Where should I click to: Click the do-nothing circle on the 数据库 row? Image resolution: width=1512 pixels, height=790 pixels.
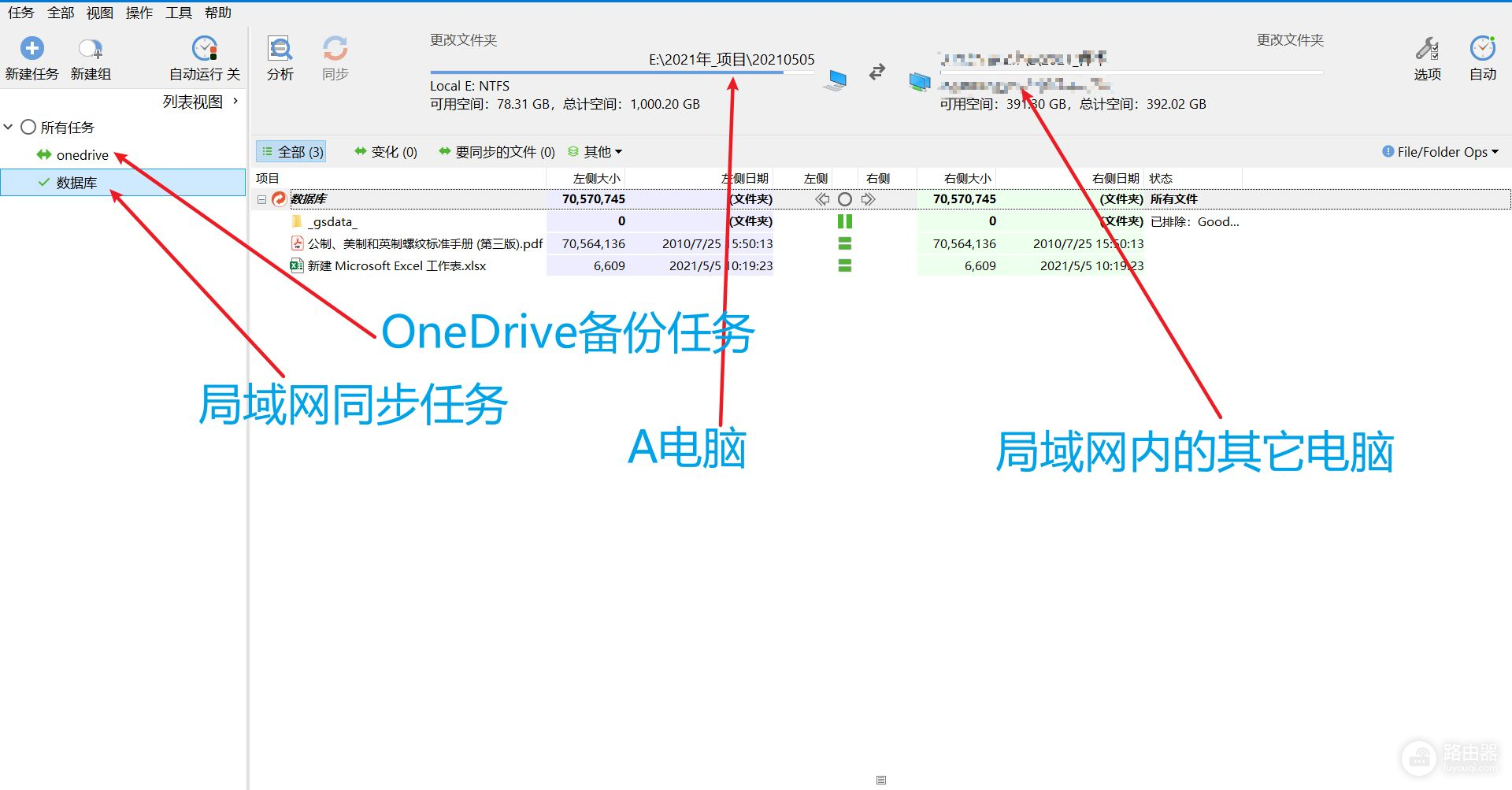pyautogui.click(x=845, y=199)
